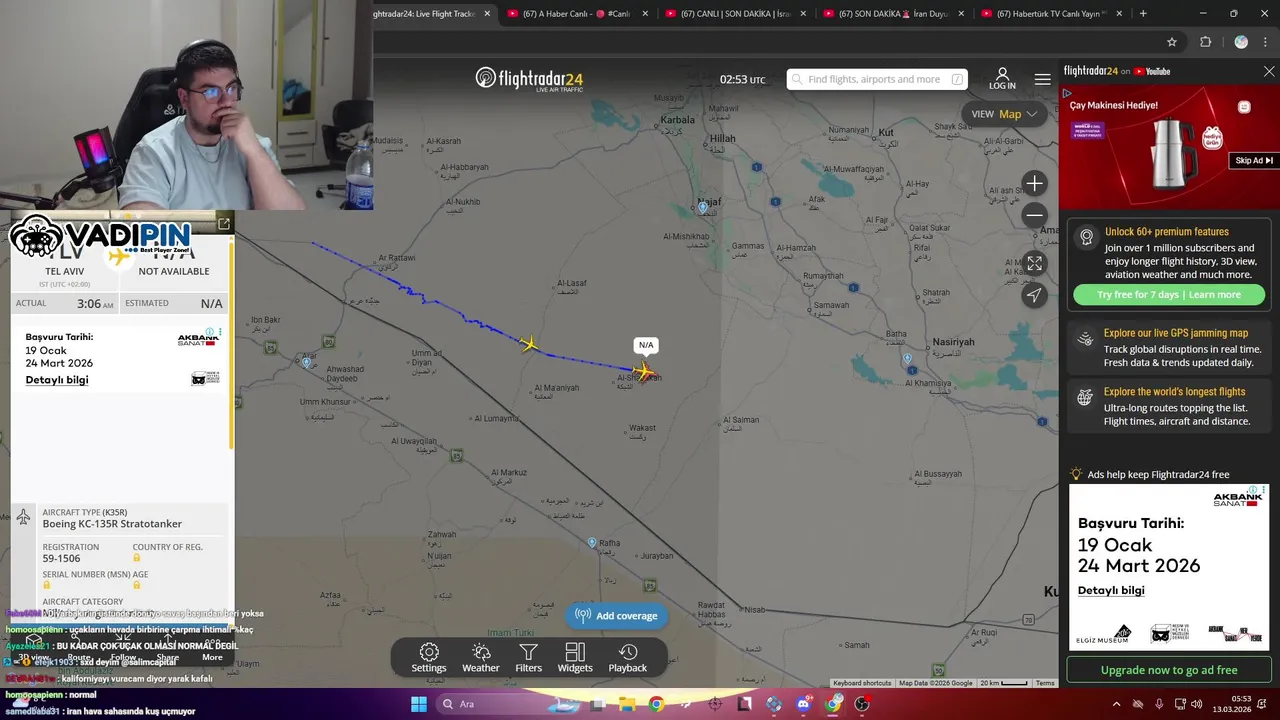Open the Settings gear in map toolbar

(x=428, y=658)
